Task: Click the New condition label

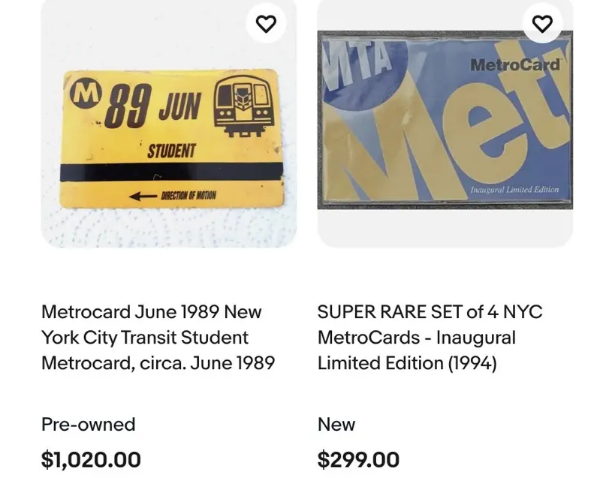Action: (x=336, y=424)
